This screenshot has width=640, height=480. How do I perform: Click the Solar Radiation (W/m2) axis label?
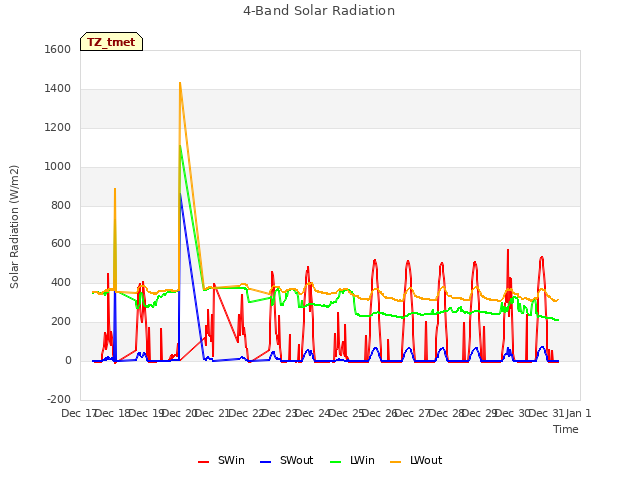[14, 227]
